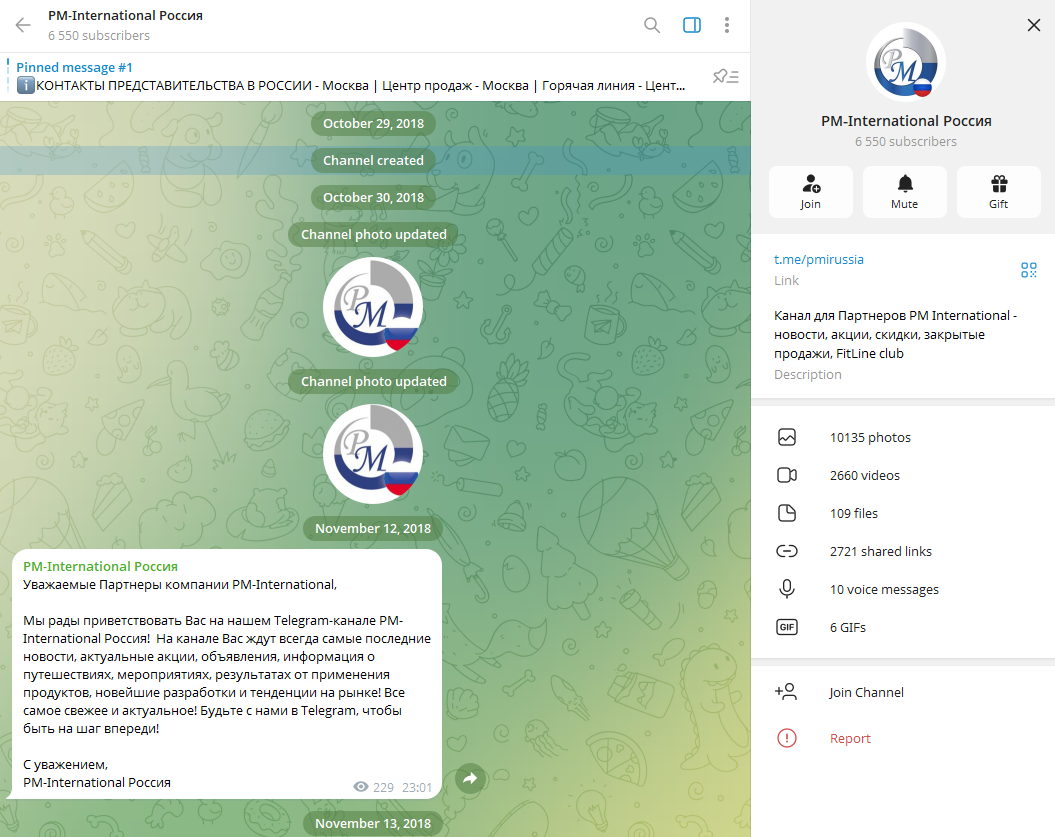
Task: Click the channel profile photo thumbnail
Action: coord(905,62)
